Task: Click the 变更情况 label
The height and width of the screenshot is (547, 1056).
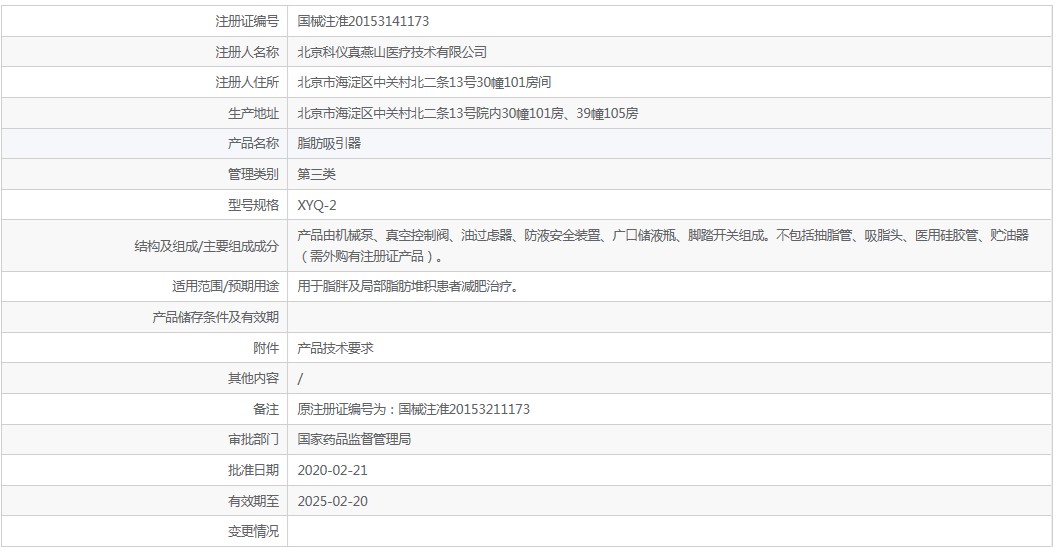Action: pos(253,531)
